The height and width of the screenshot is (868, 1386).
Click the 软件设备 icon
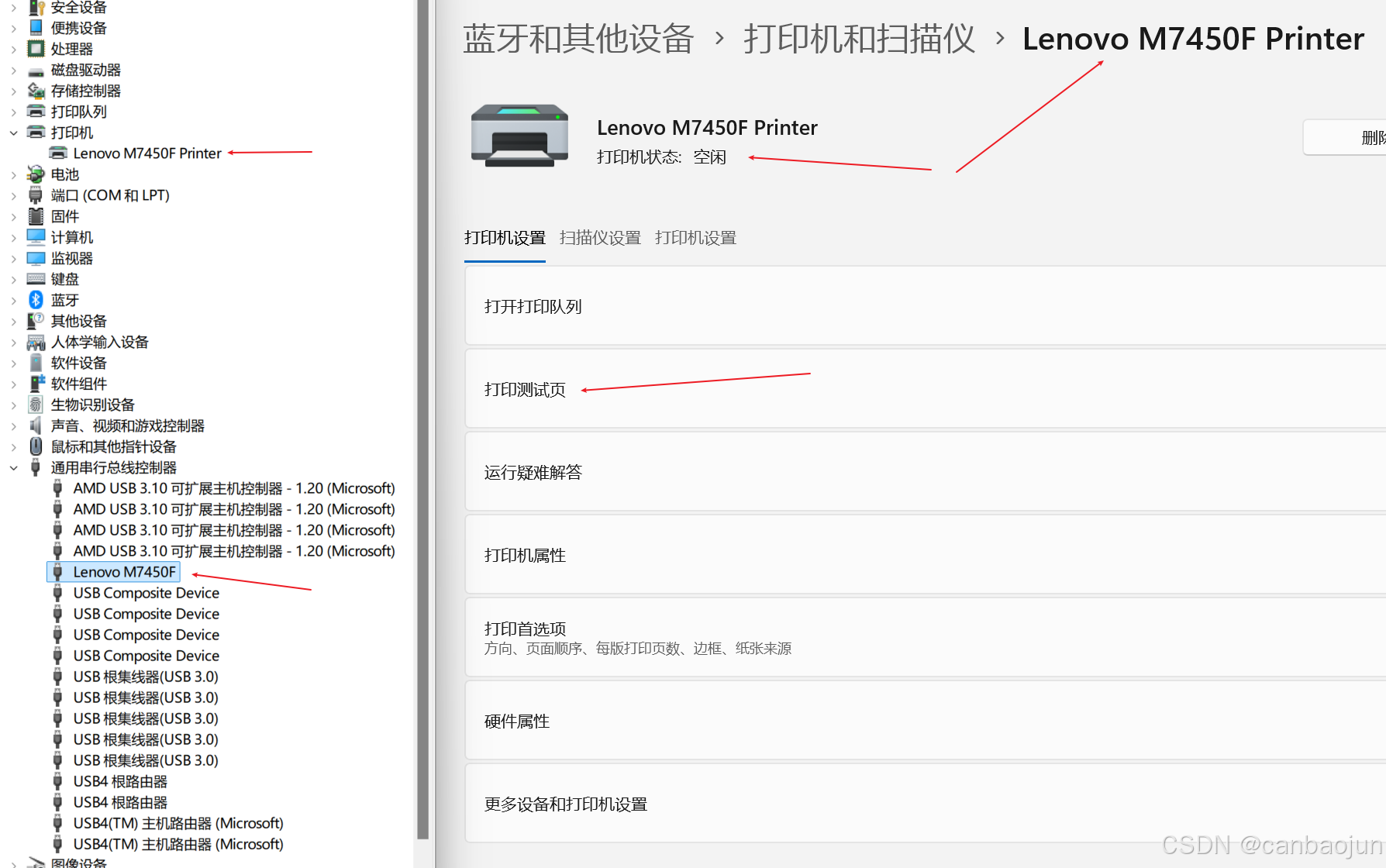[36, 363]
